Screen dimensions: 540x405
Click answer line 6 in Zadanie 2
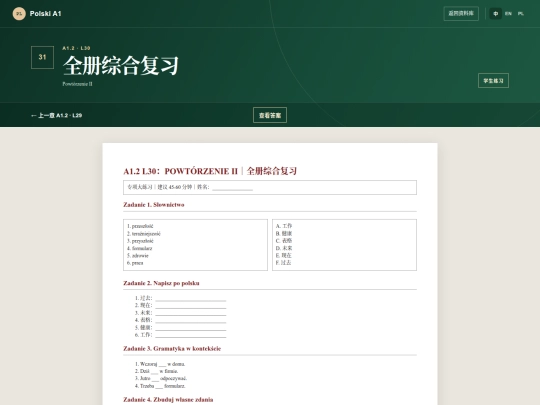[x=191, y=335]
